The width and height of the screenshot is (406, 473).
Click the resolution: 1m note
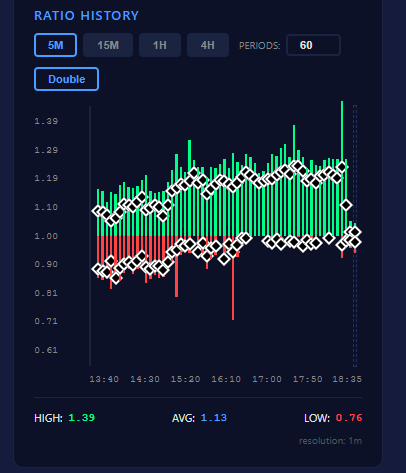click(330, 441)
